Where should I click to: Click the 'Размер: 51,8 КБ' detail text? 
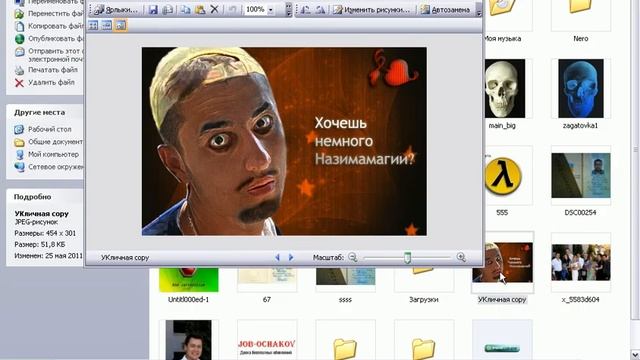[x=40, y=244]
